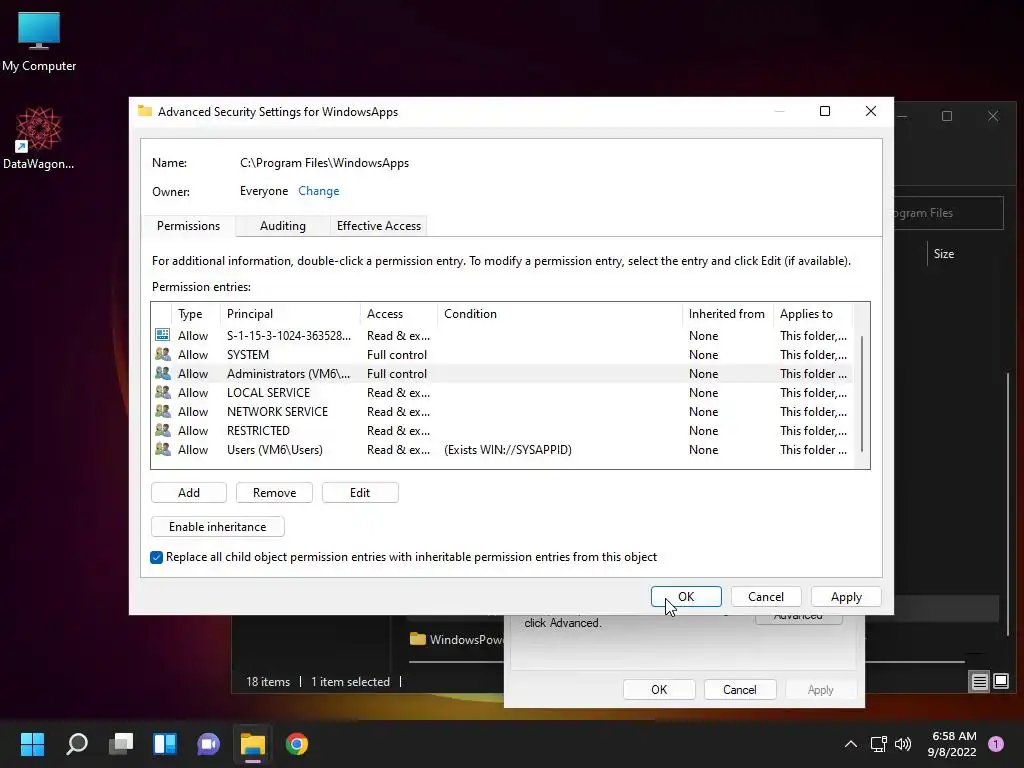Click the Size column header in Explorer

tap(944, 253)
